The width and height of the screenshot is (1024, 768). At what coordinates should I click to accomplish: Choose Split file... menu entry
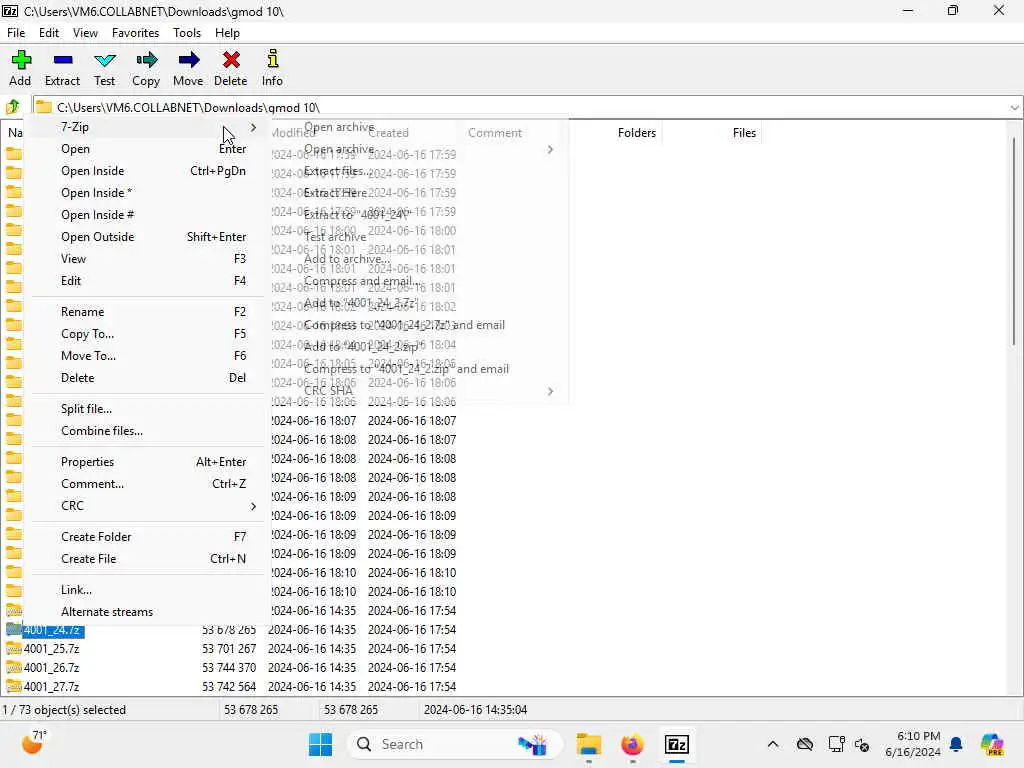(147, 409)
